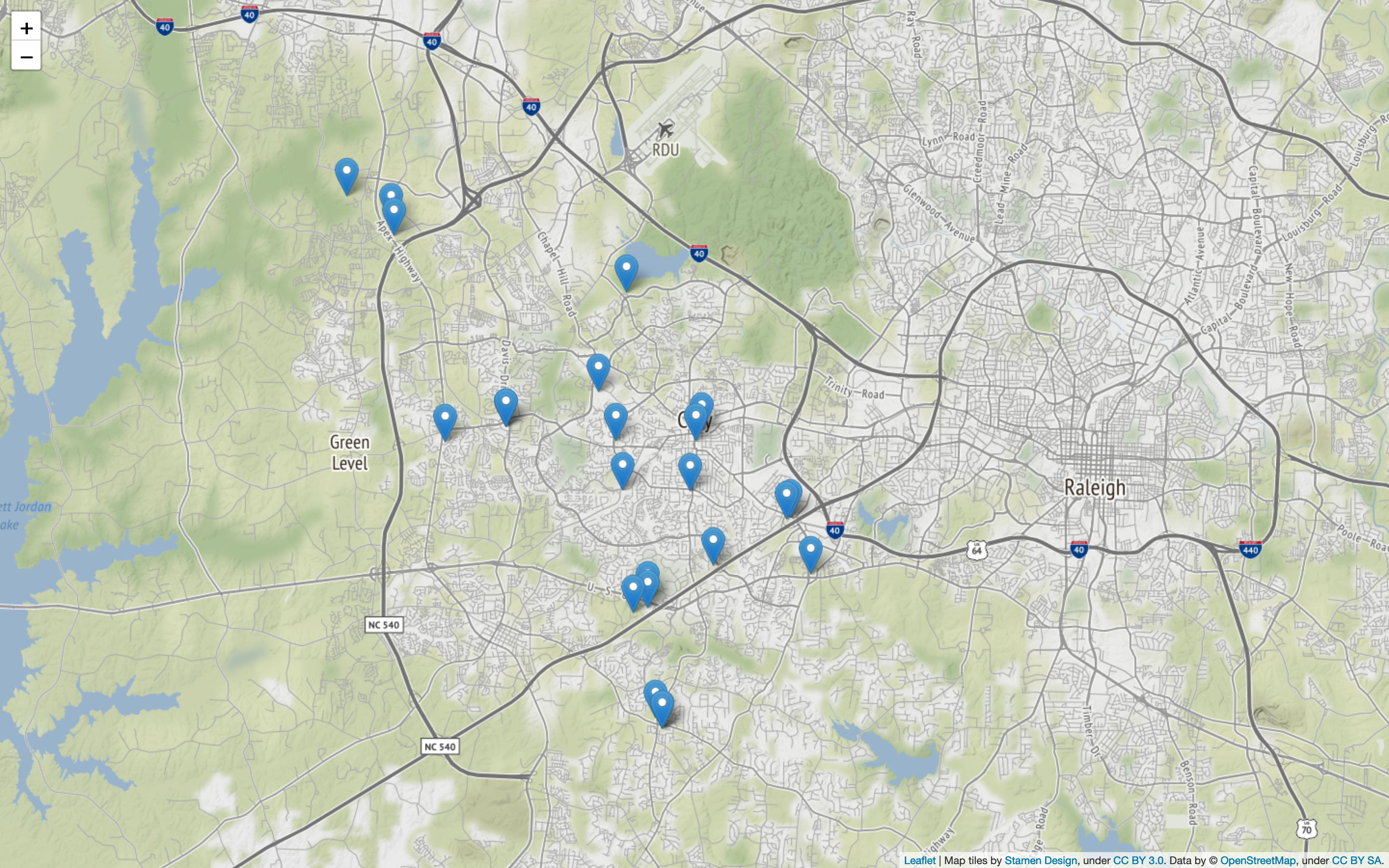The width and height of the screenshot is (1389, 868).
Task: Open the OpenStreetMap attribution link
Action: (x=1257, y=860)
